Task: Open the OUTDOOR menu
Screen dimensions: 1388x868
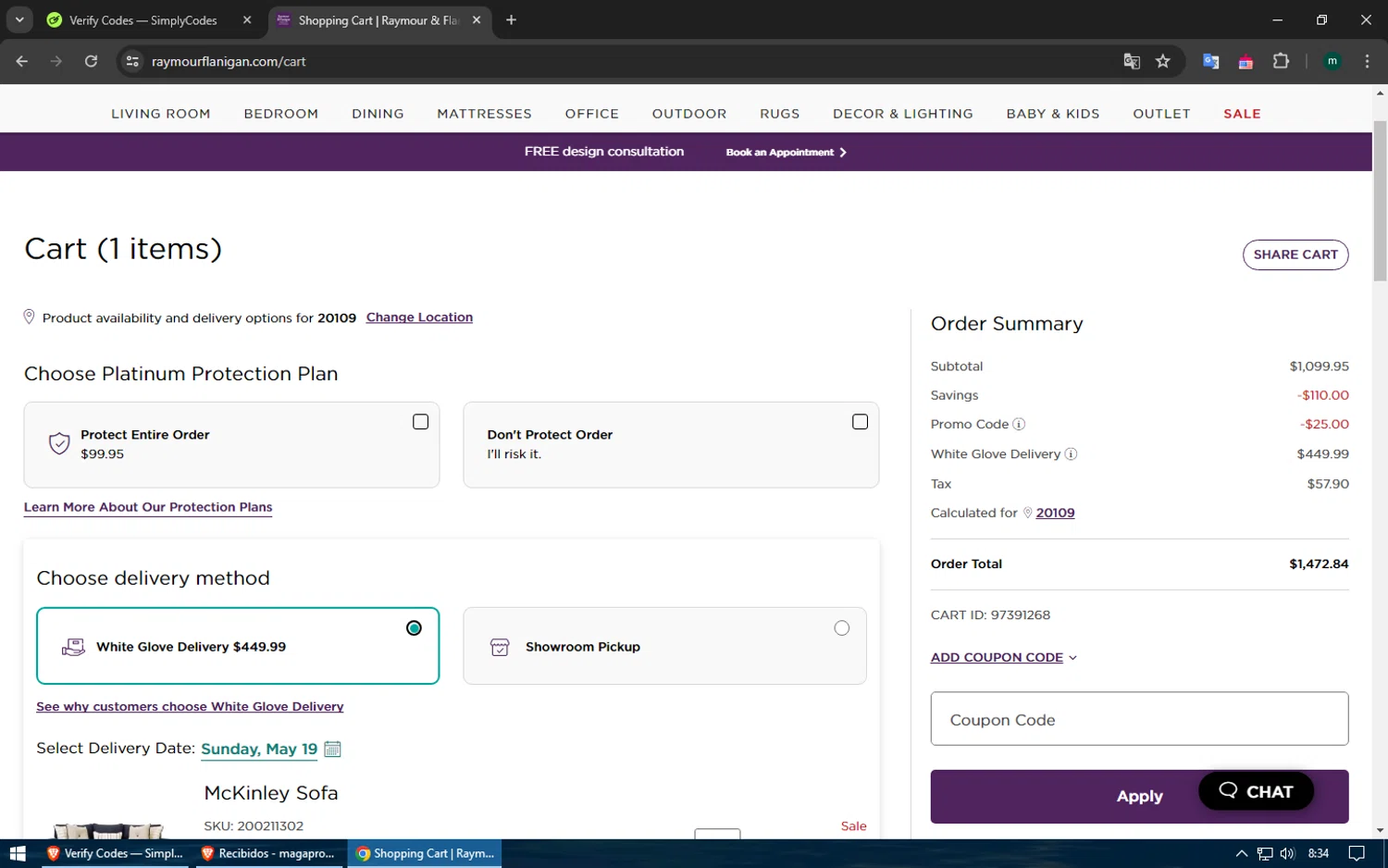Action: pos(689,114)
